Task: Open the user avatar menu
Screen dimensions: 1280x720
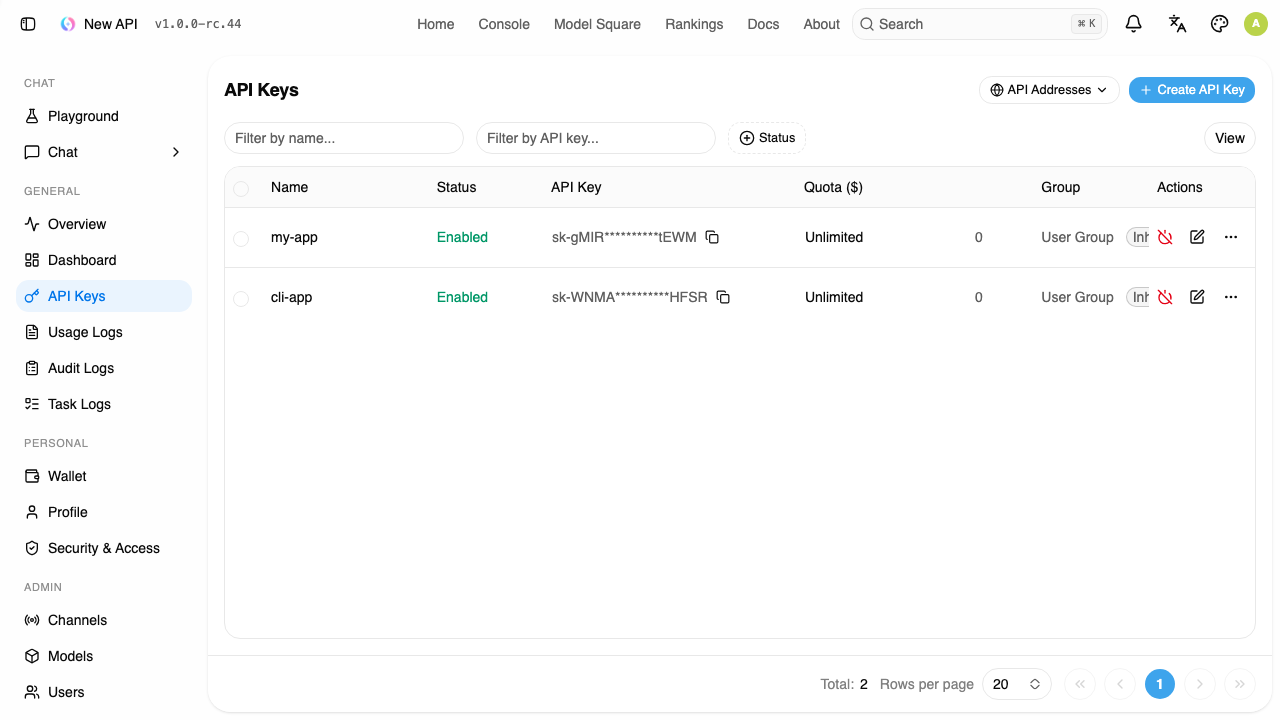Action: point(1256,24)
